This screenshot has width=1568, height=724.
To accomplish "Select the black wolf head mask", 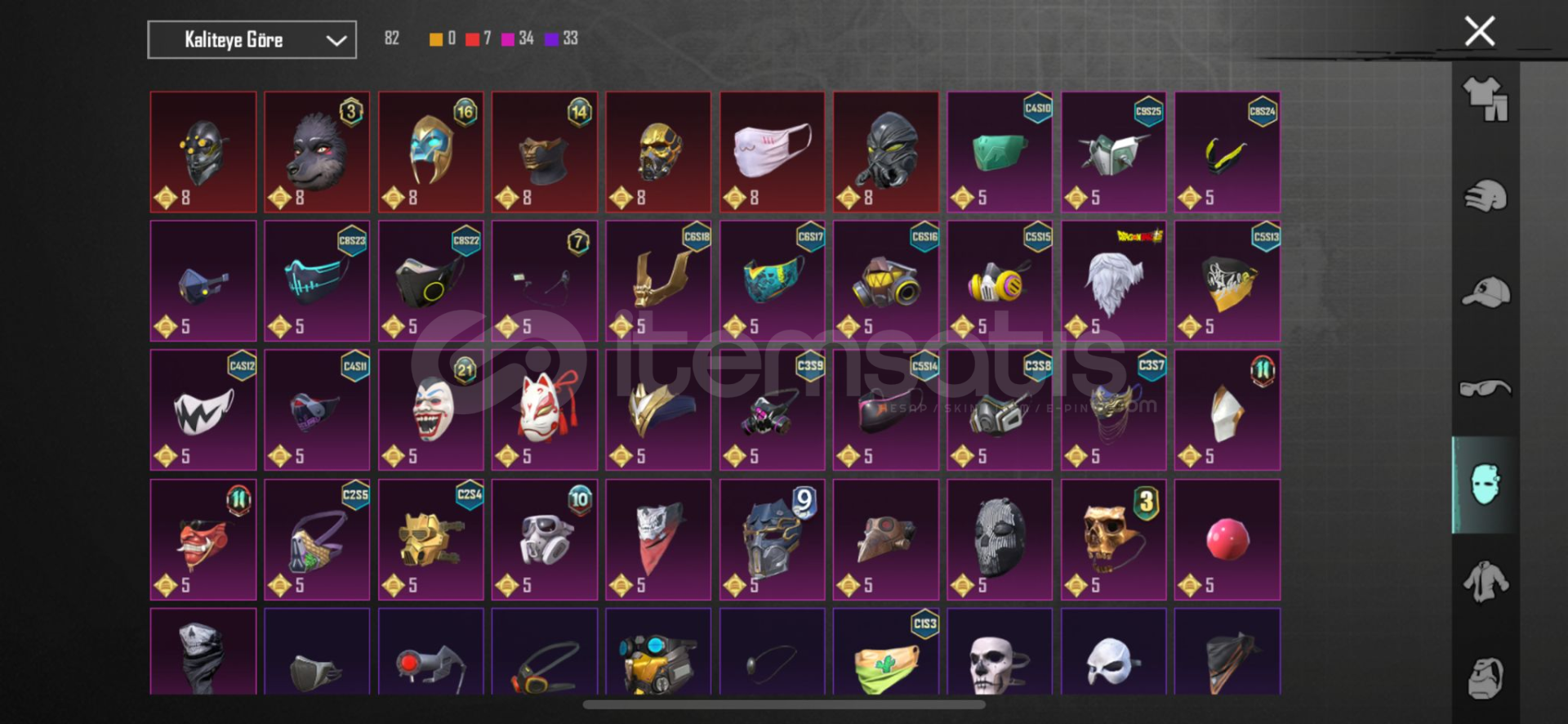I will click(317, 152).
